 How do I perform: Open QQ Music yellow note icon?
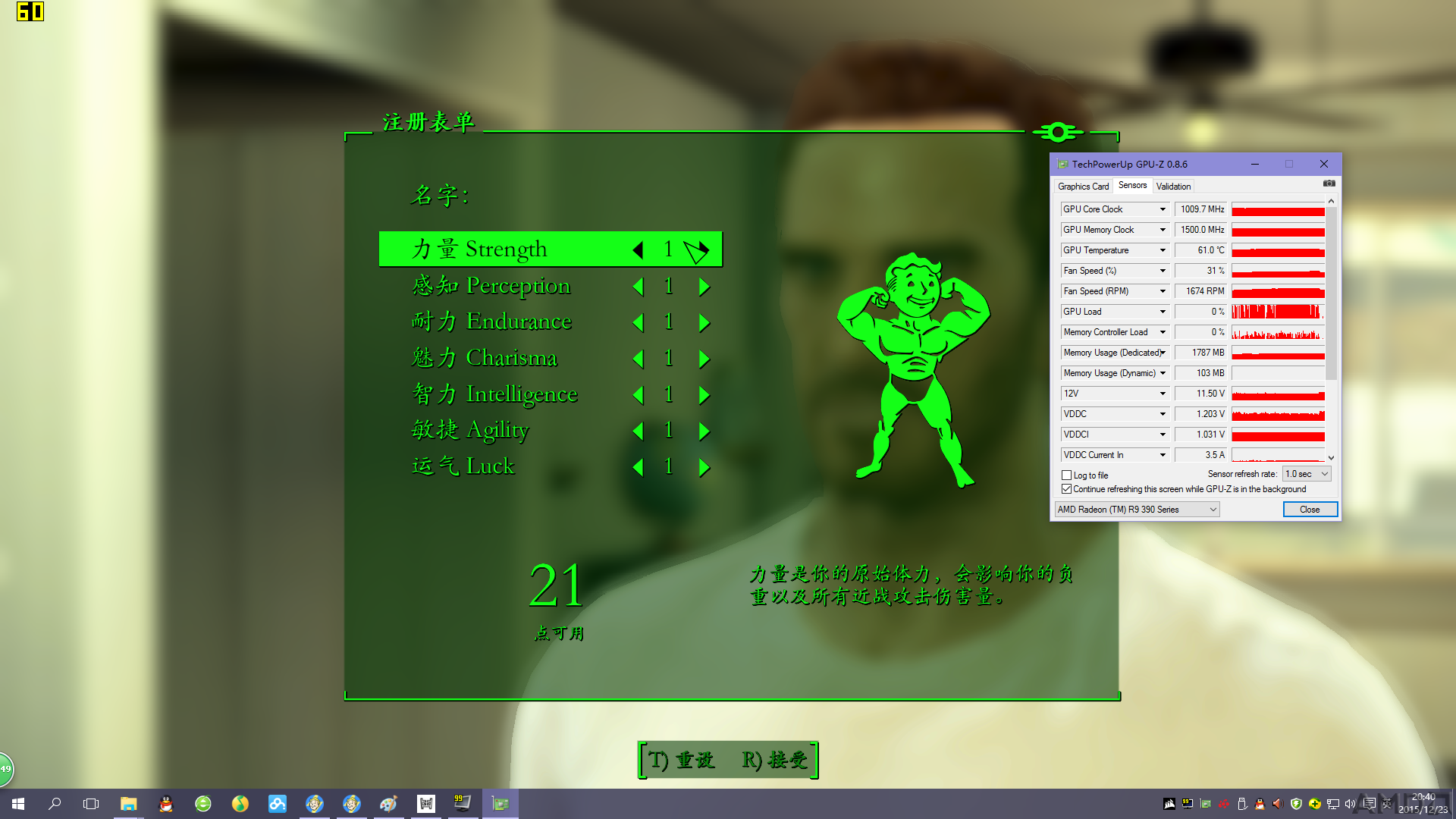pyautogui.click(x=240, y=804)
